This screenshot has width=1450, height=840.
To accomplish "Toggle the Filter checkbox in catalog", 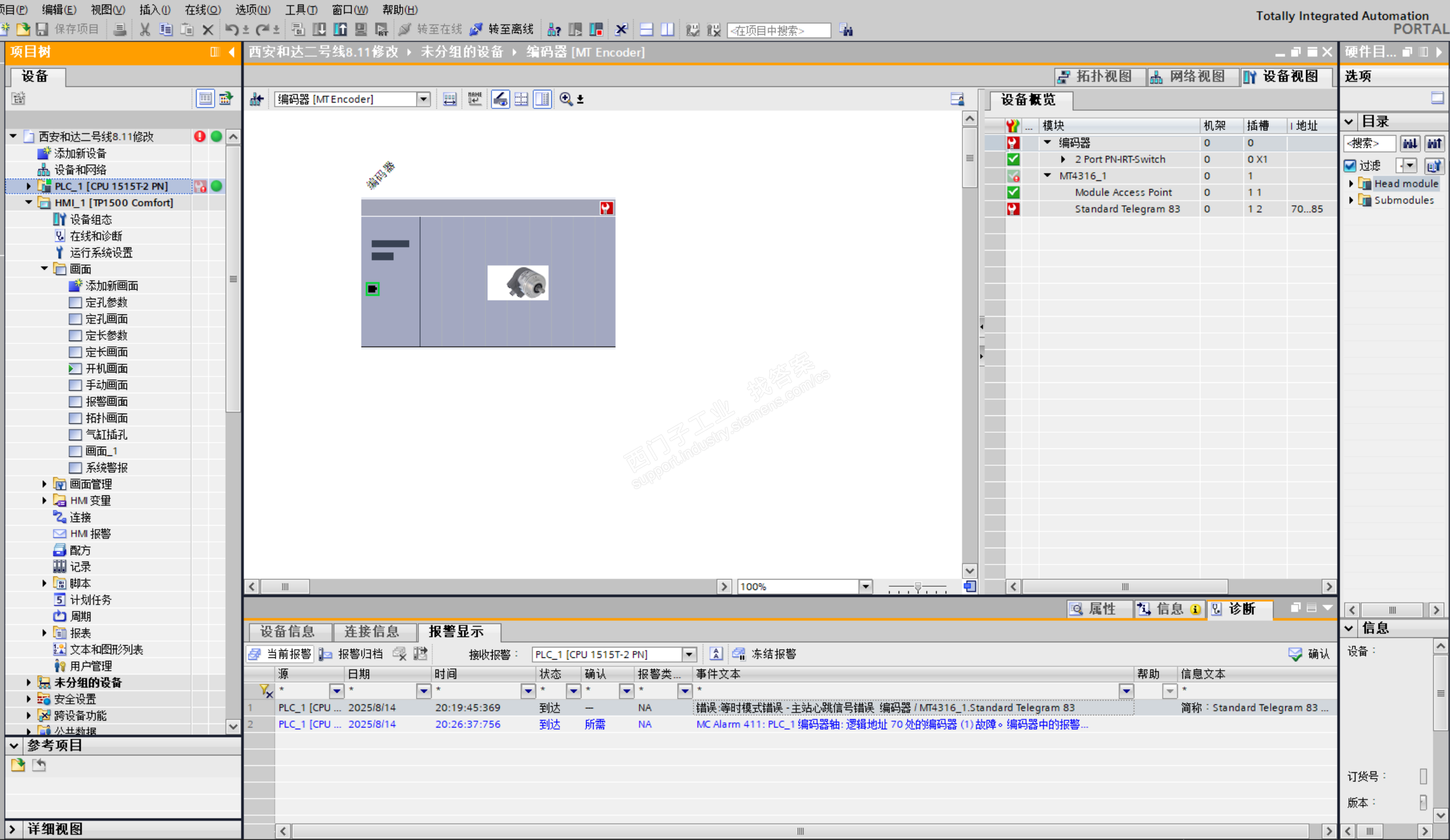I will (1350, 166).
